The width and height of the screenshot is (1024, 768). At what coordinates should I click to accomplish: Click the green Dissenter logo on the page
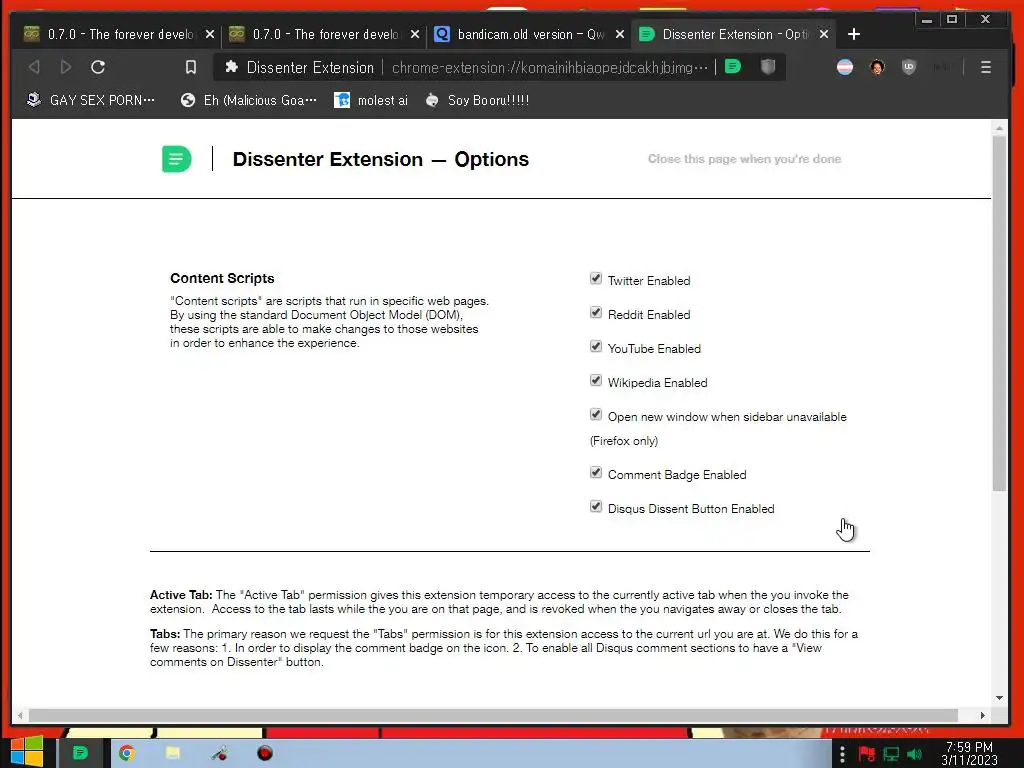pyautogui.click(x=176, y=159)
